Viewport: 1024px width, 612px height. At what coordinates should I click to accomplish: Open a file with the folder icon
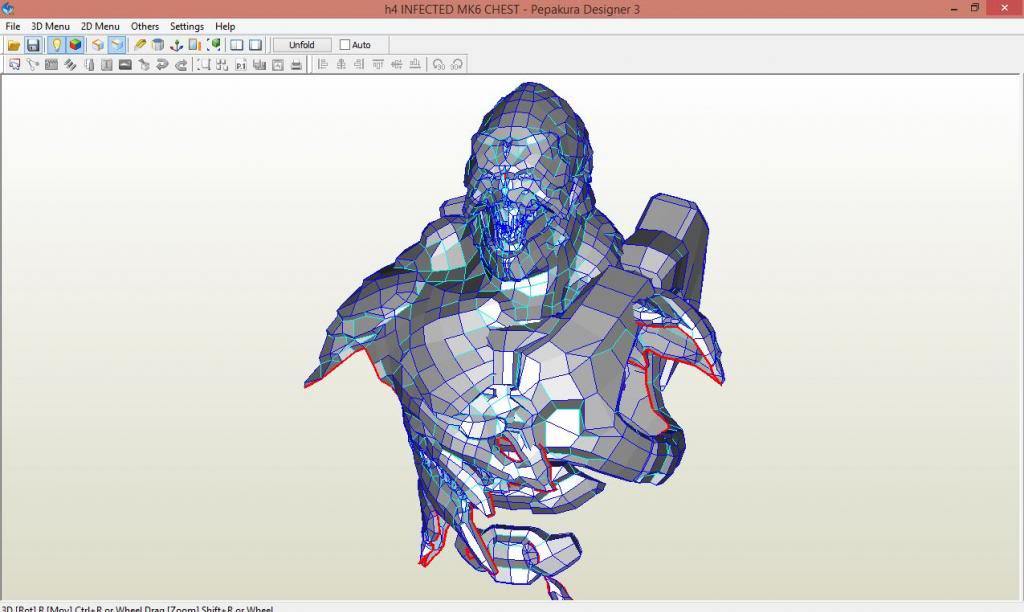point(14,45)
